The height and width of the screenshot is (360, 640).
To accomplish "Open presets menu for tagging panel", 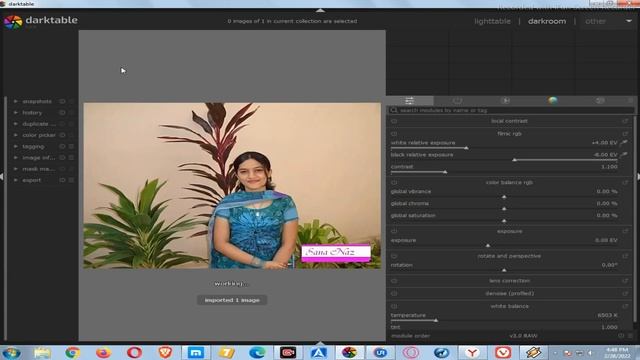I will tap(71, 146).
